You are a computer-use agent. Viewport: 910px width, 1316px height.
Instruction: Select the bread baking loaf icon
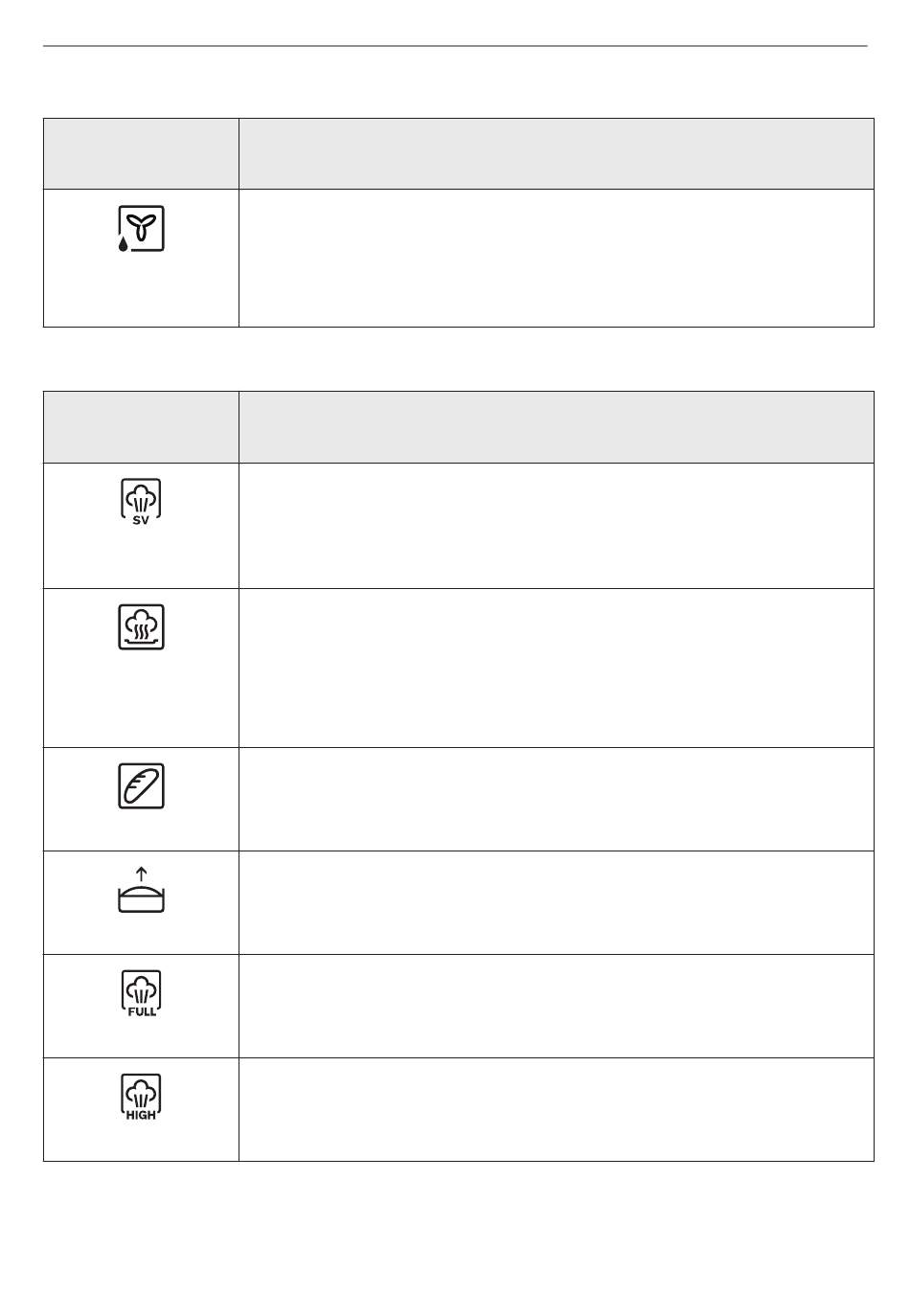coord(141,786)
